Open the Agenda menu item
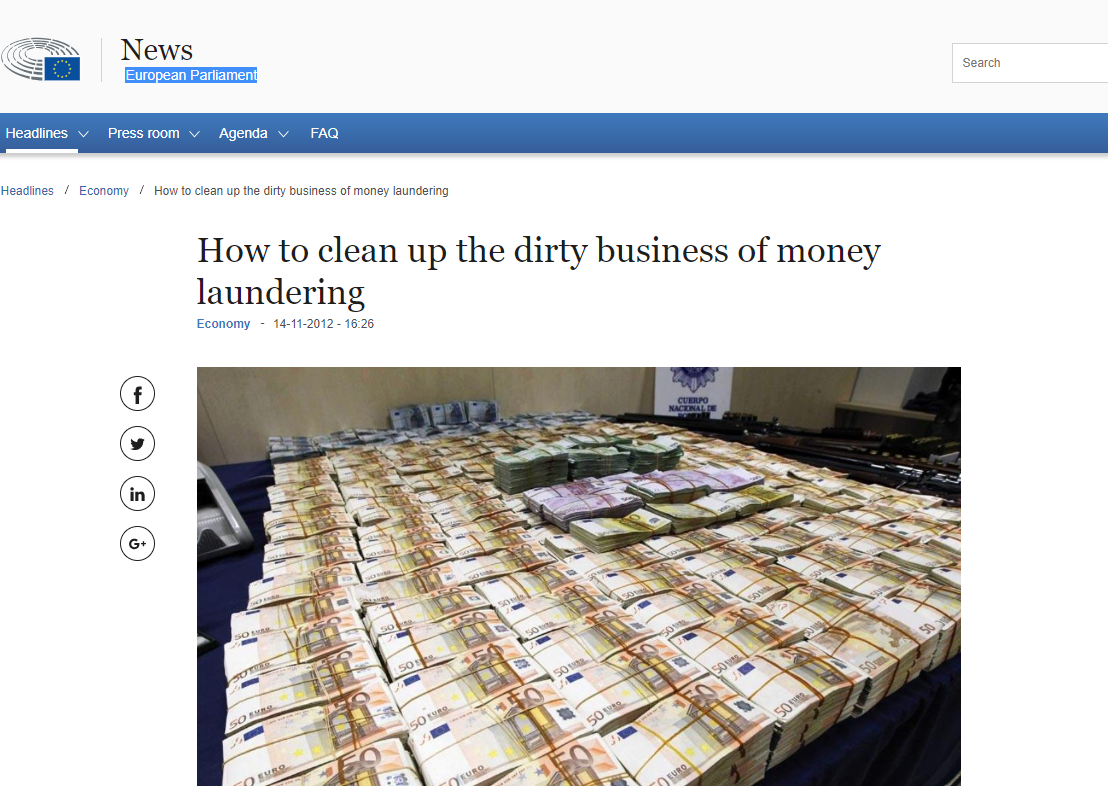Image resolution: width=1108 pixels, height=786 pixels. point(243,133)
